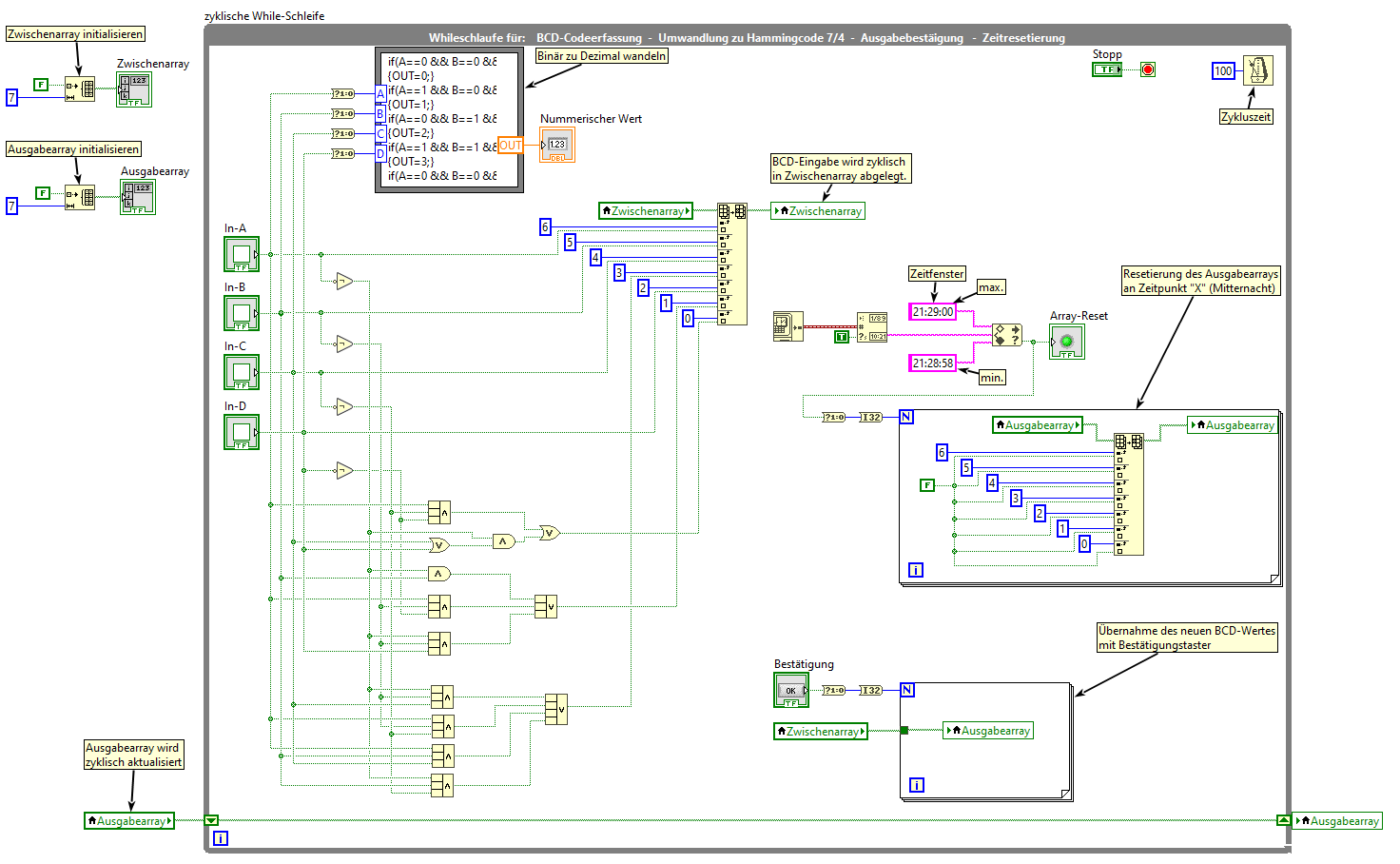
Task: Select the Ausgabearray indicator terminal outside the loop
Action: click(x=138, y=197)
